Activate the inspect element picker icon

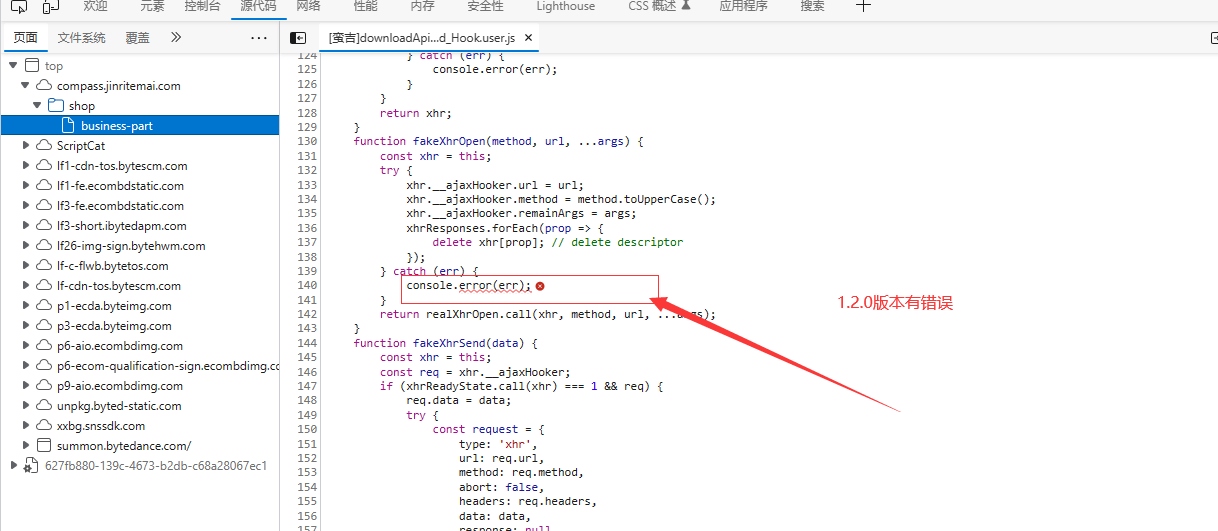(x=18, y=6)
